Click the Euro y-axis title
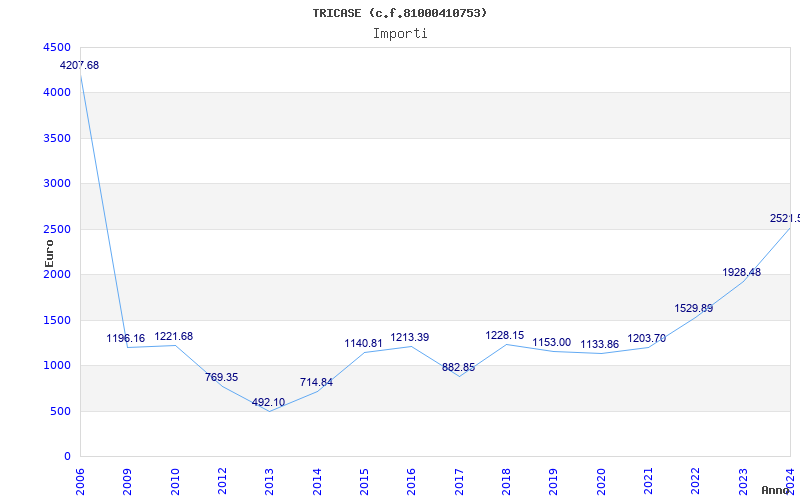 point(49,253)
